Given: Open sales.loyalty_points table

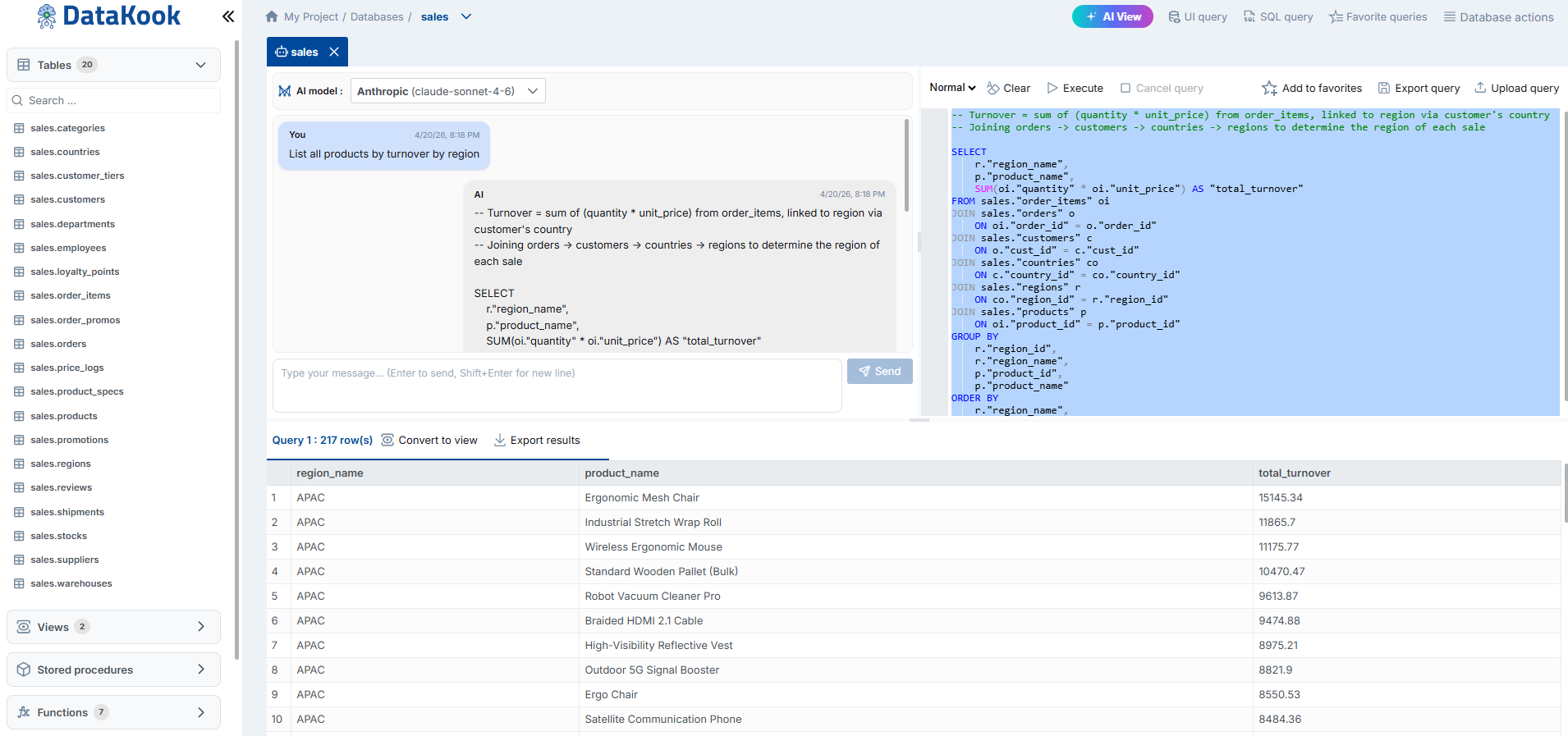Looking at the screenshot, I should coord(75,272).
